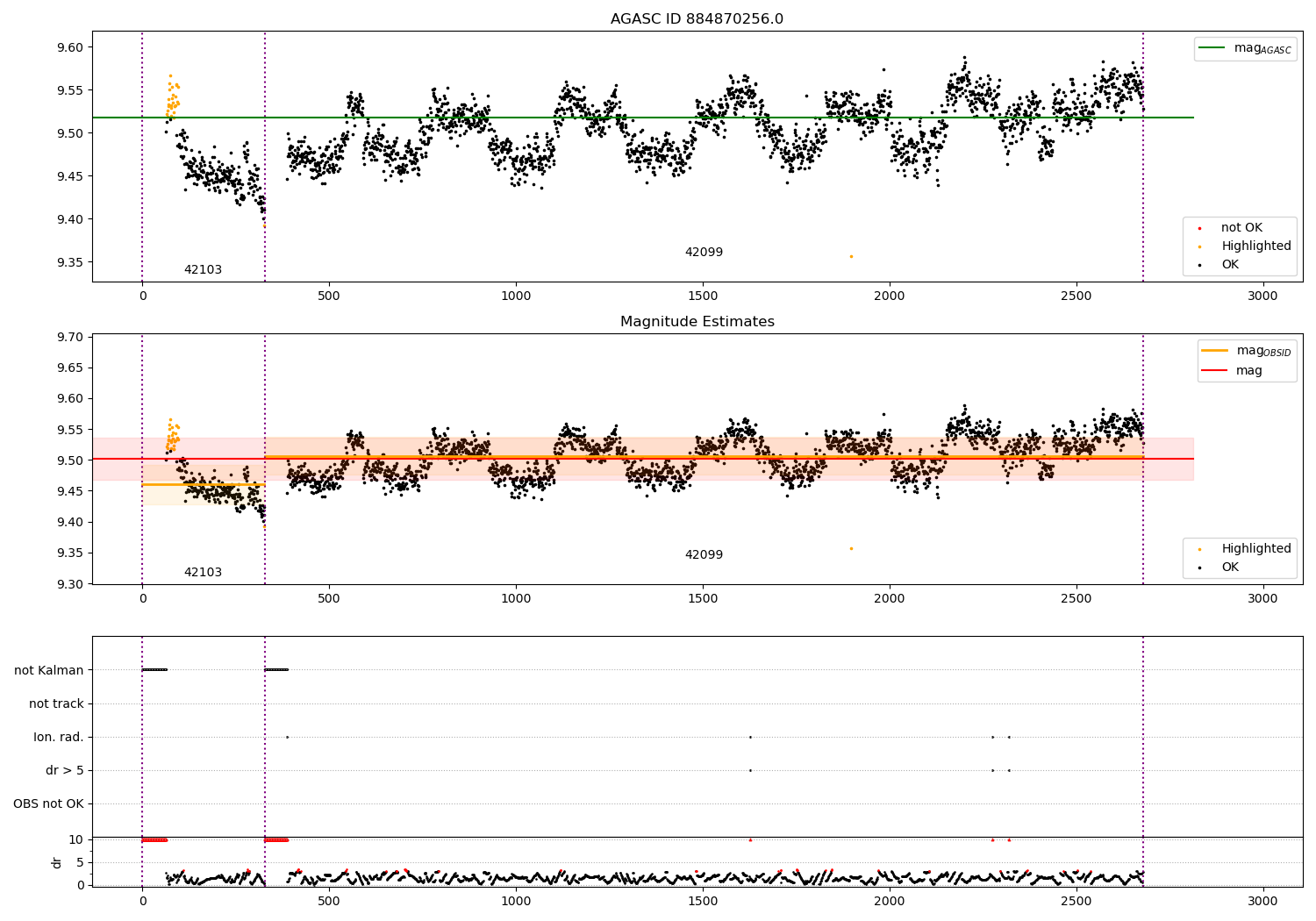Click the 'dr' axis label in bottom plot
The image size is (1316, 921).
coord(57,863)
